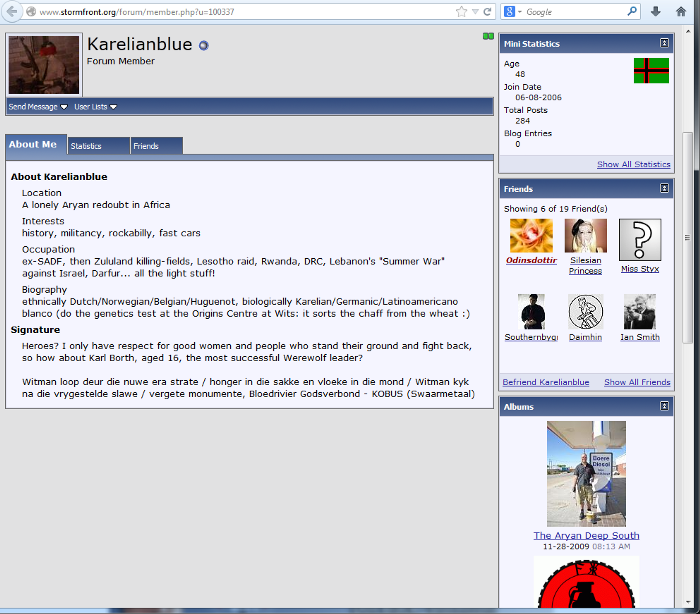Open the Show All Statistics link
Image resolution: width=700 pixels, height=614 pixels.
point(633,164)
